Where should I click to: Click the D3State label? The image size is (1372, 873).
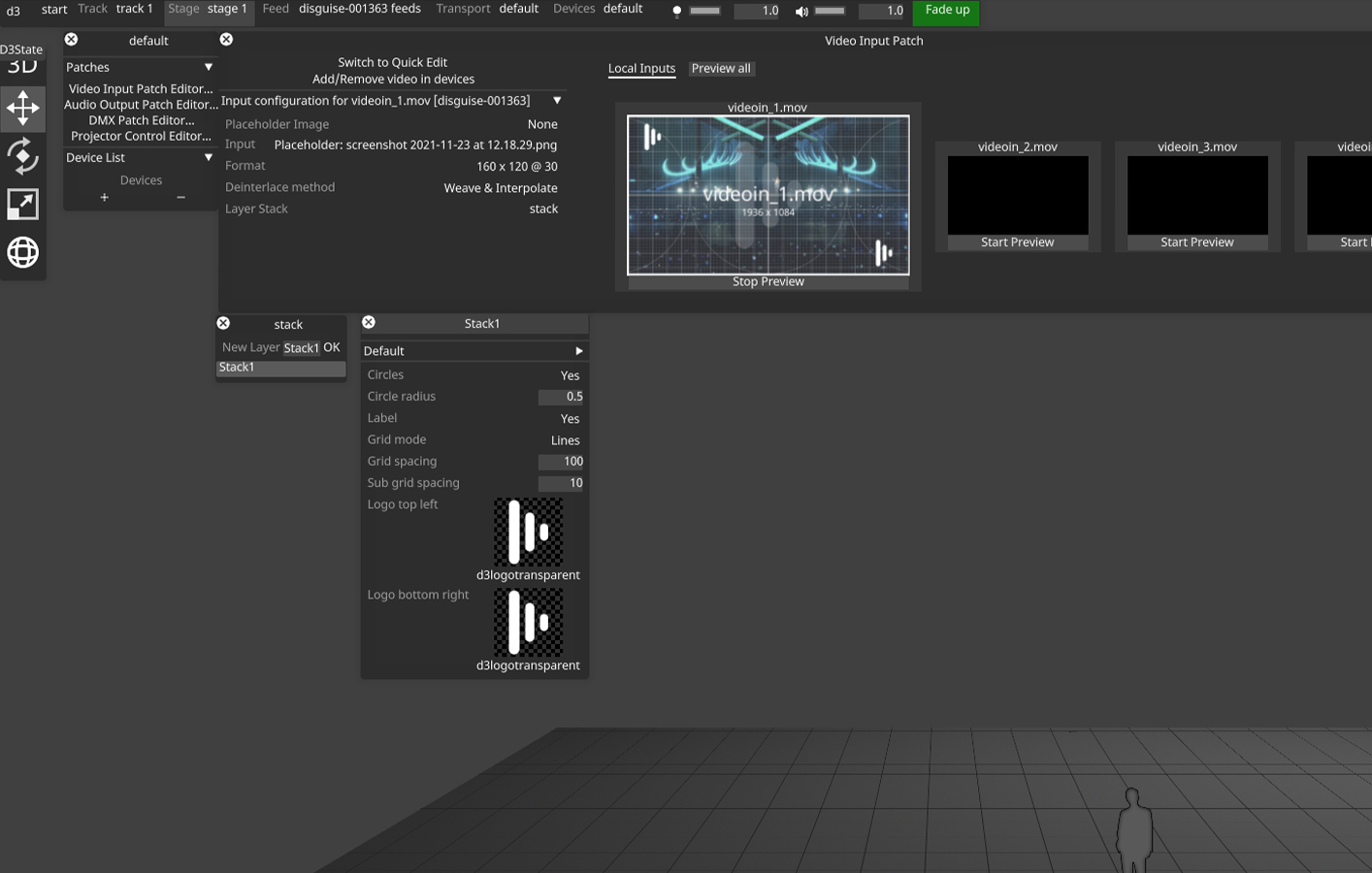click(21, 49)
